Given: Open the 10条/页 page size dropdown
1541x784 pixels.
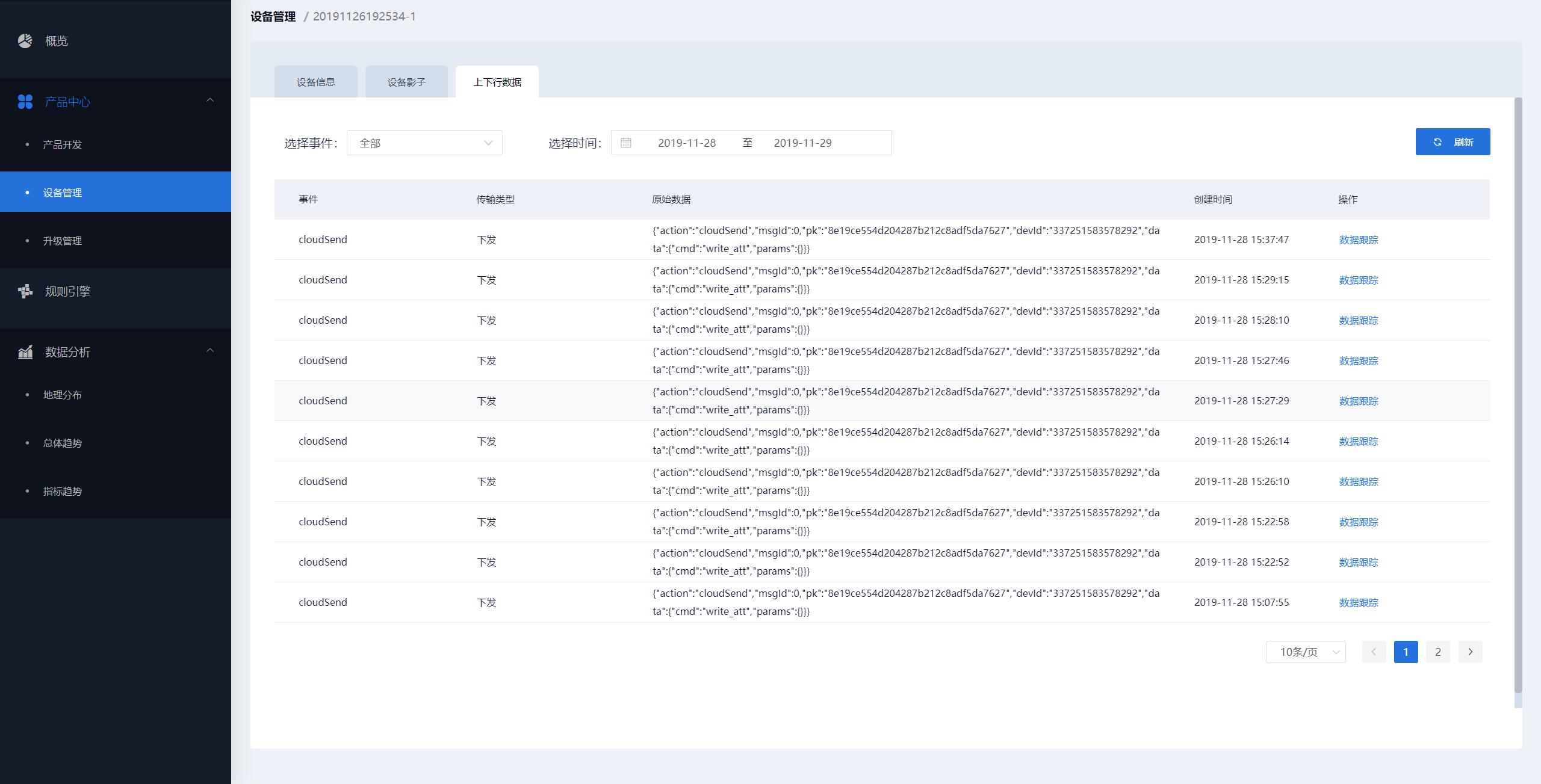Looking at the screenshot, I should (x=1306, y=652).
